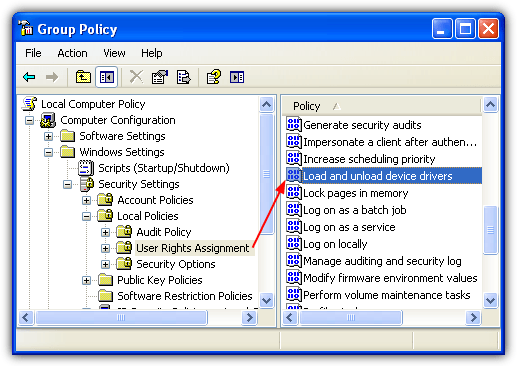This screenshot has width=517, height=366.
Task: Collapse the Security Settings node
Action: (x=67, y=184)
